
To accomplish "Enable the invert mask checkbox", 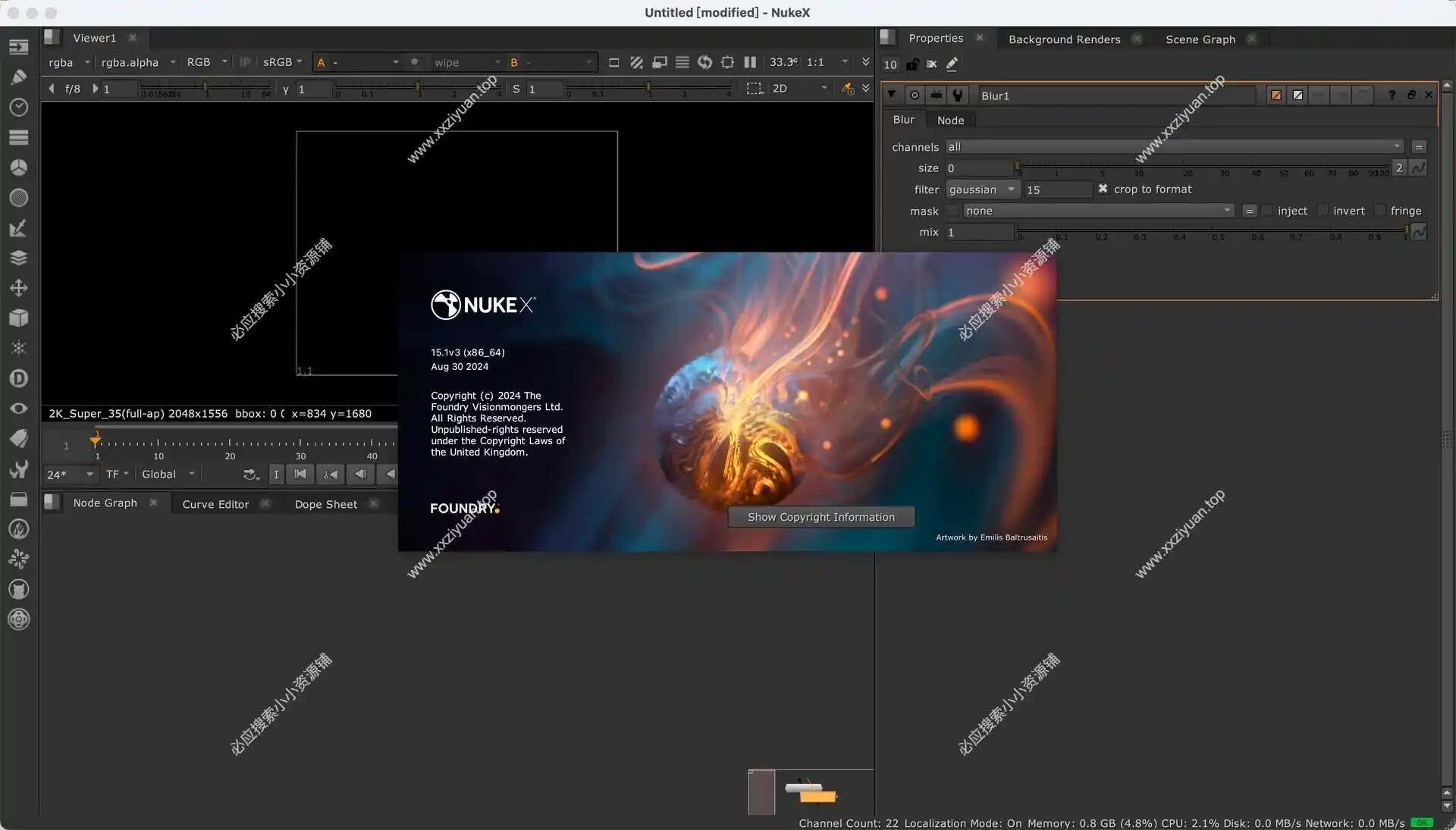I will coord(1323,211).
